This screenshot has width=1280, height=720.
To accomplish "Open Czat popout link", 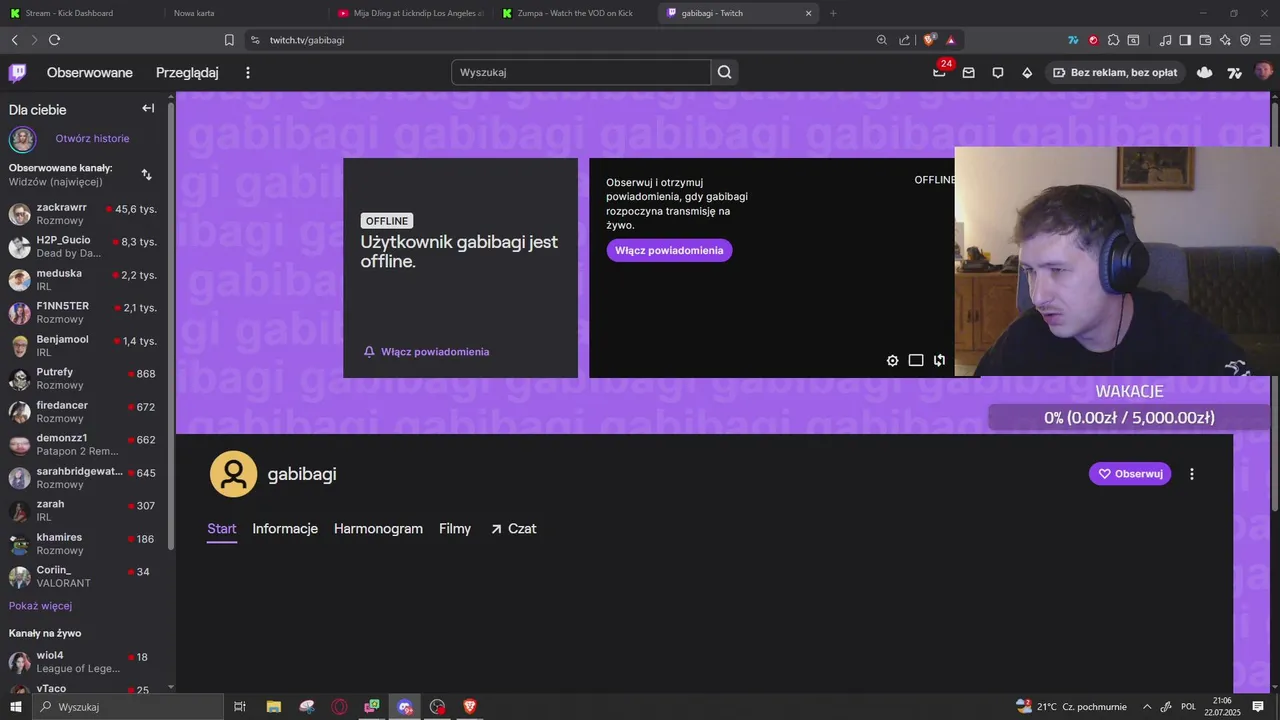I will pos(513,529).
